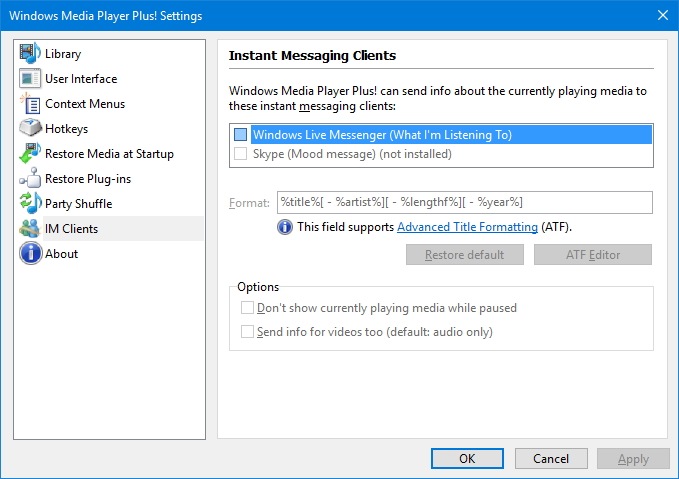Viewport: 679px width, 479px height.
Task: Click the Context Menus list icon
Action: click(30, 104)
